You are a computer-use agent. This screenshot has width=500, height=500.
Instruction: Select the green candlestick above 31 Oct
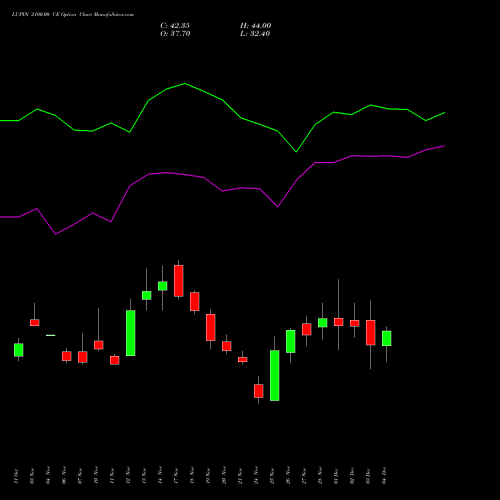point(19,350)
